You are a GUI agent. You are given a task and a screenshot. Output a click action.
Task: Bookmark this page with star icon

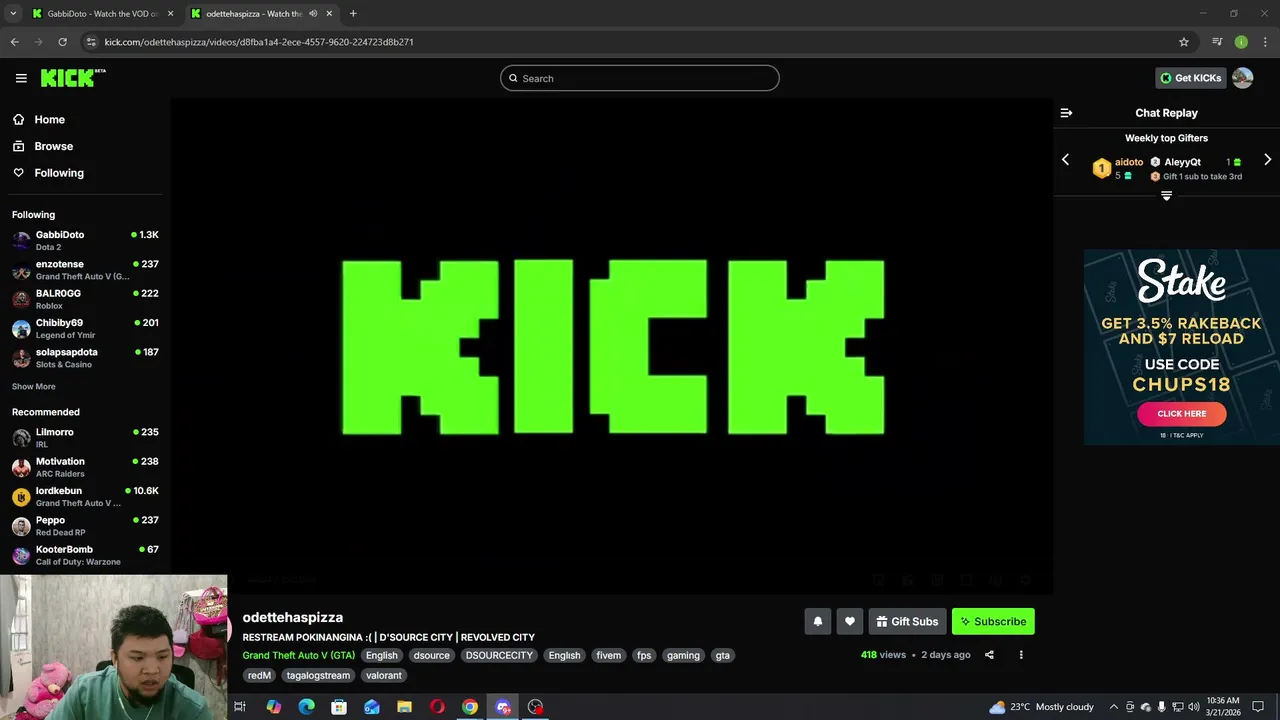click(1184, 42)
